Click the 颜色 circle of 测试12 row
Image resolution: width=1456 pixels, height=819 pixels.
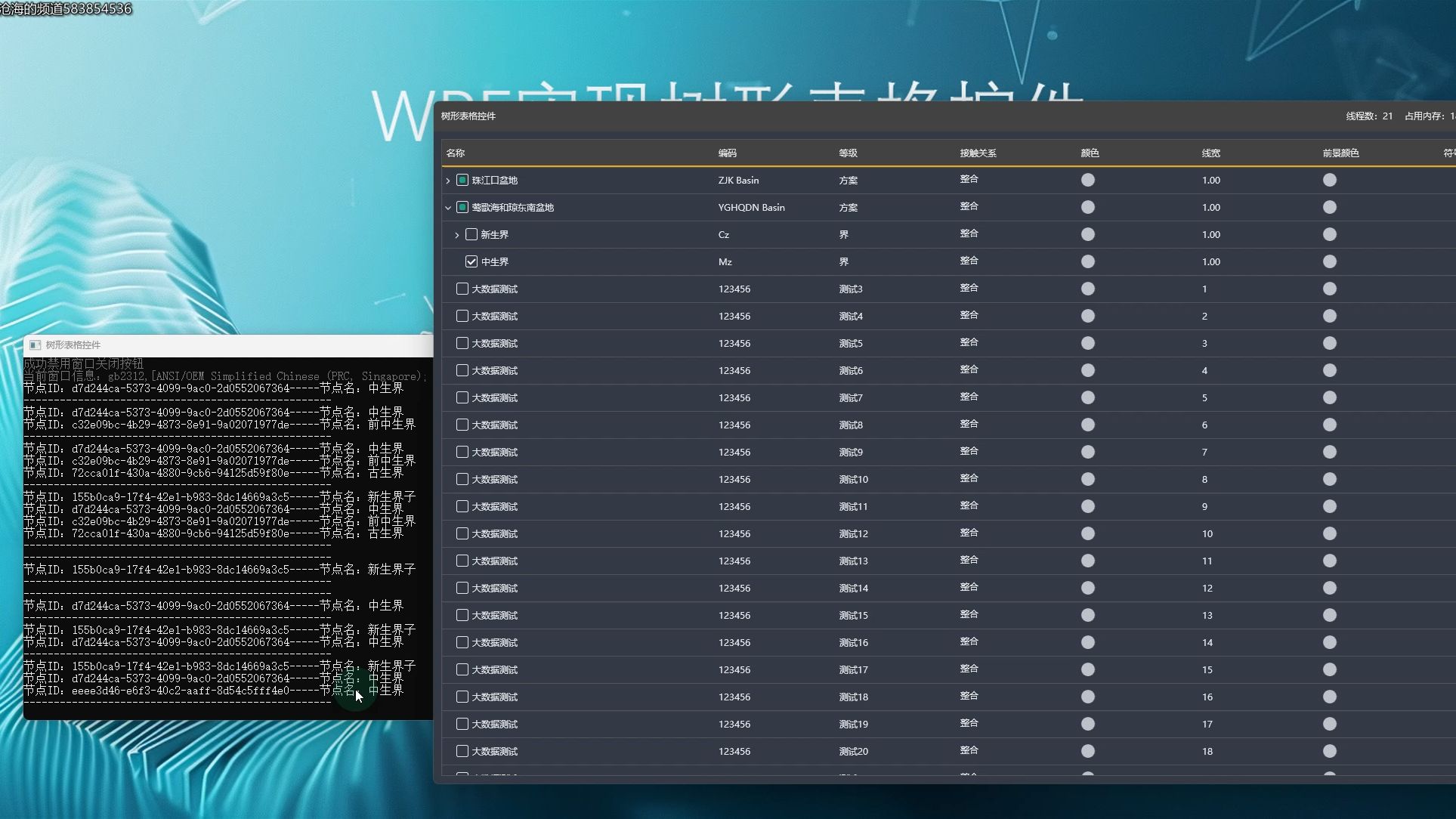click(1088, 533)
